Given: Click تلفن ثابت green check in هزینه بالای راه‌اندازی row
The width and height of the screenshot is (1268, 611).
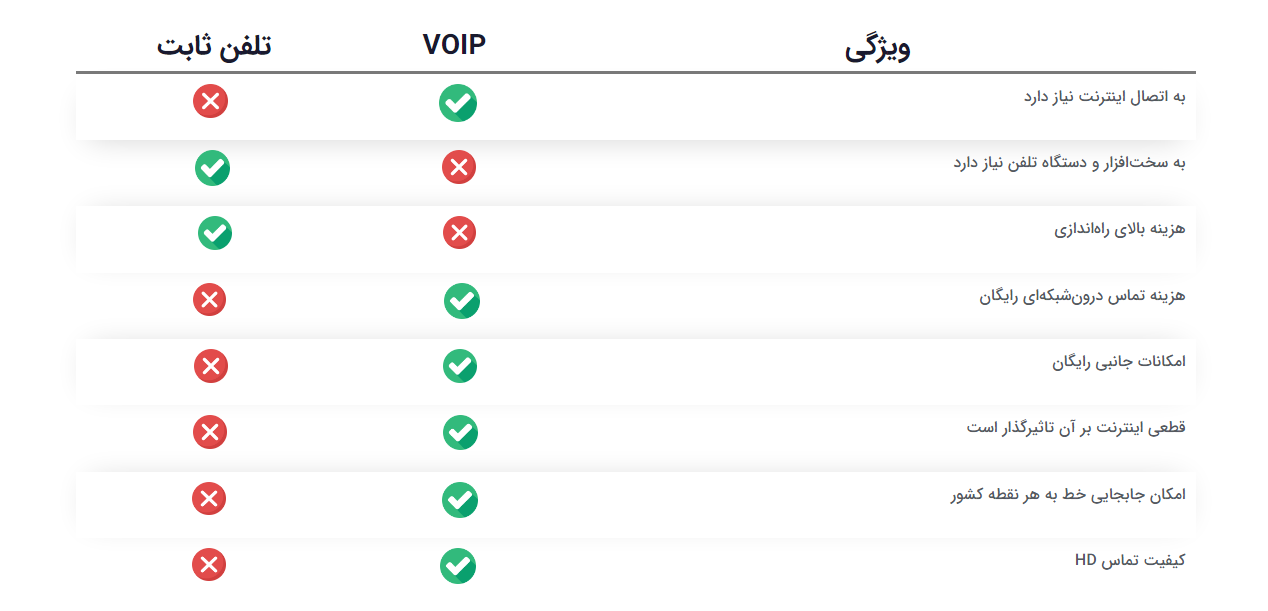Looking at the screenshot, I should click(x=215, y=233).
